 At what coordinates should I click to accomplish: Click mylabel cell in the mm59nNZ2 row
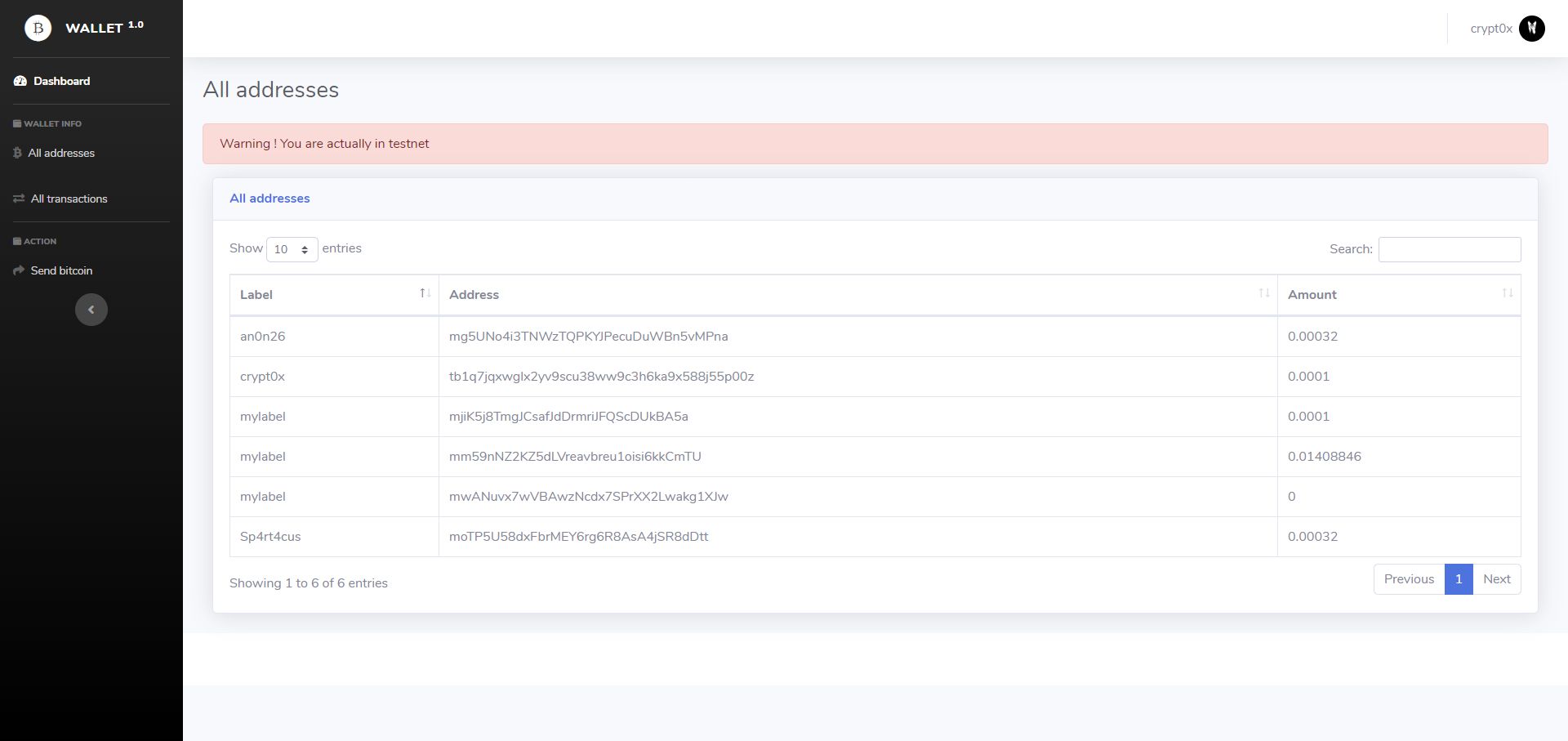[334, 457]
